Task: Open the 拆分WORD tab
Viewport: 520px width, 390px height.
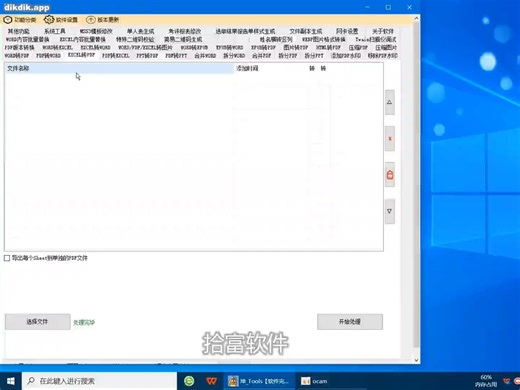Action: point(234,56)
